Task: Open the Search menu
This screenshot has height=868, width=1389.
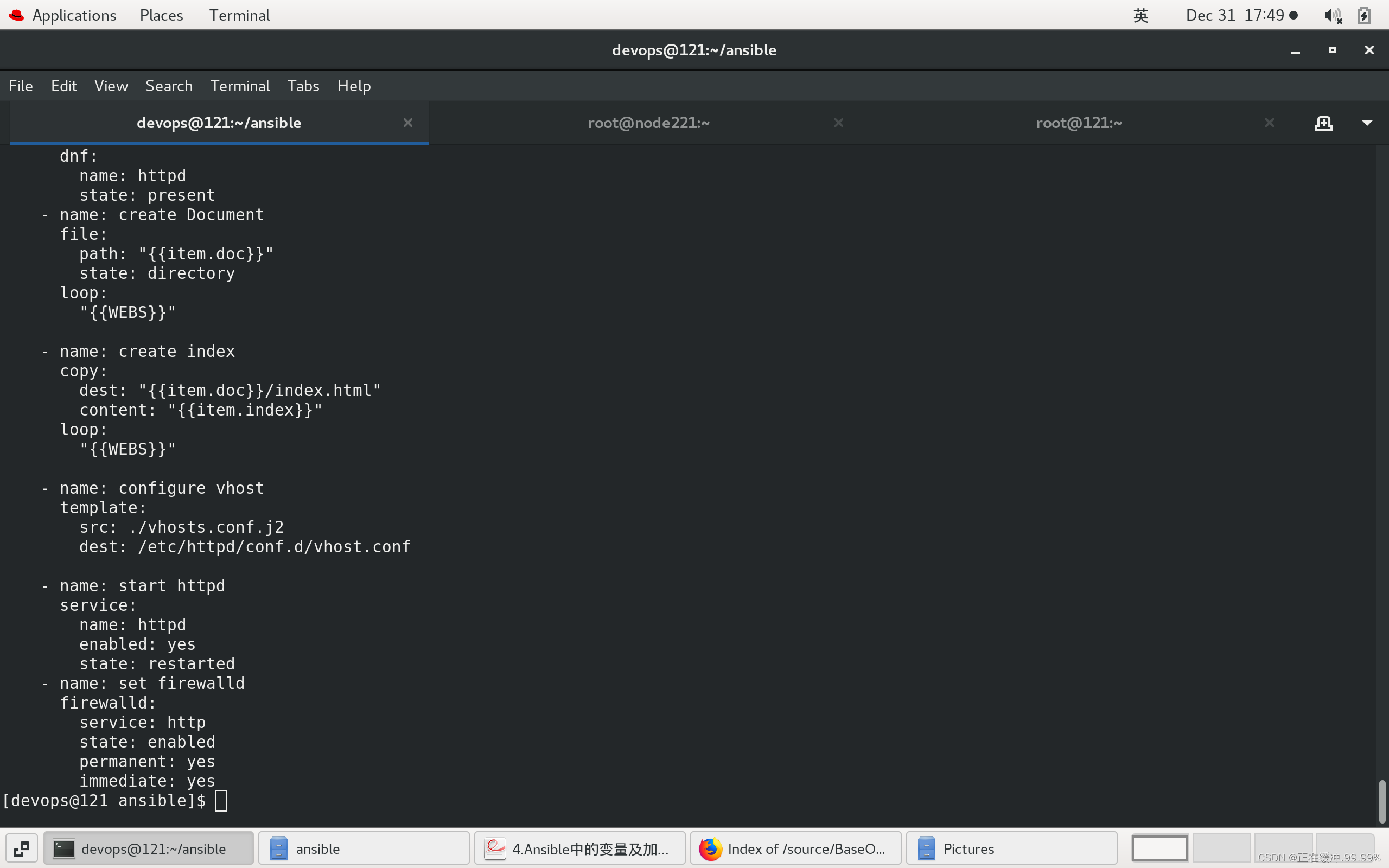Action: point(169,86)
